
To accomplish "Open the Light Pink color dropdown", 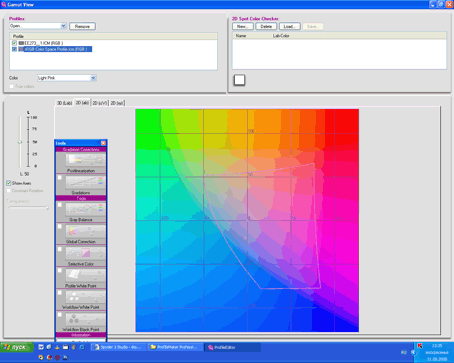I will coord(93,78).
